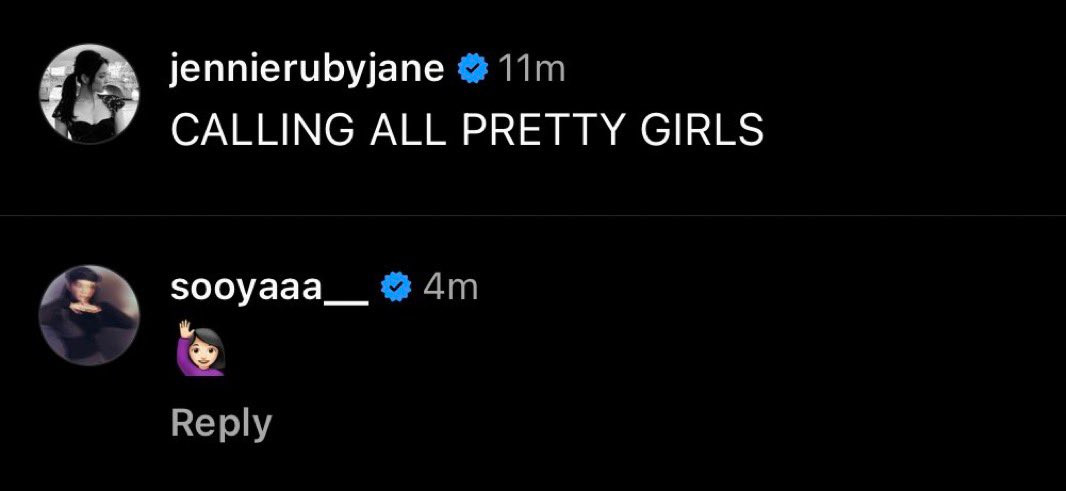
Task: Open jennierubyjane's profile picture
Action: pyautogui.click(x=89, y=95)
